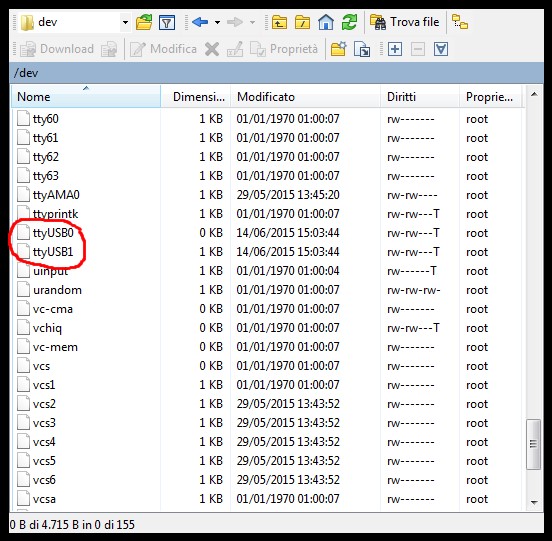
Task: Refresh the directory listing
Action: coord(349,23)
